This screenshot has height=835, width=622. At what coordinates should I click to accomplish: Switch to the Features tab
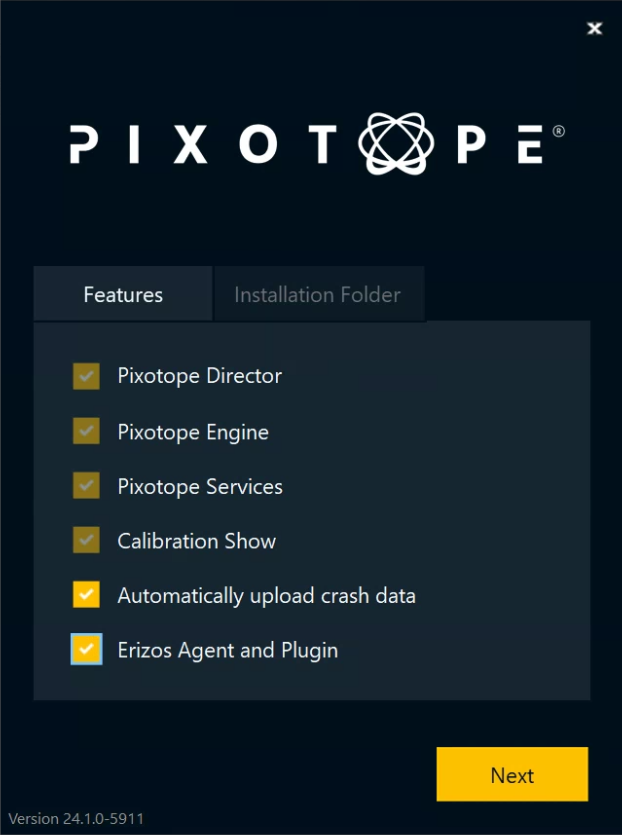[123, 295]
